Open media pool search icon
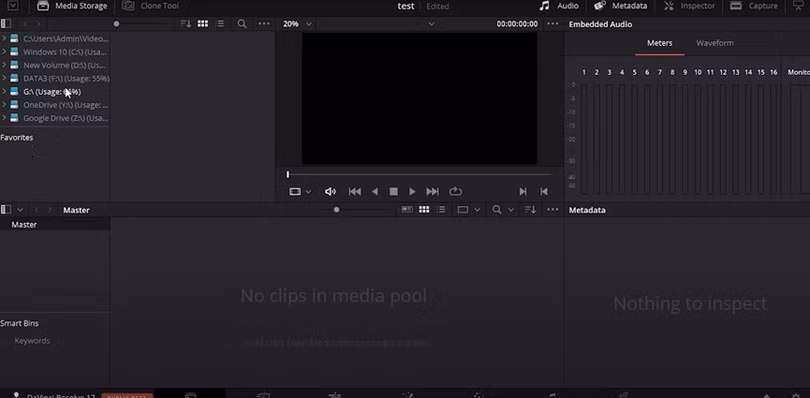This screenshot has height=398, width=810. point(497,209)
